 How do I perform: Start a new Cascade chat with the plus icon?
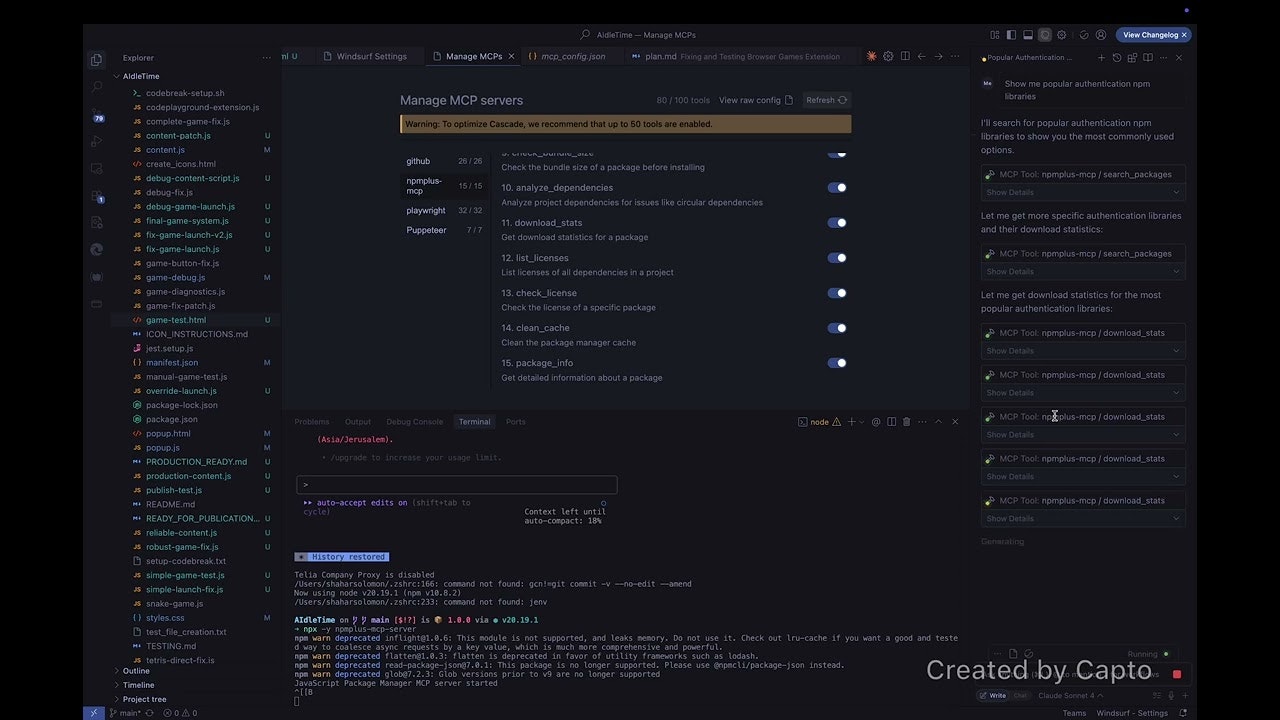1101,57
